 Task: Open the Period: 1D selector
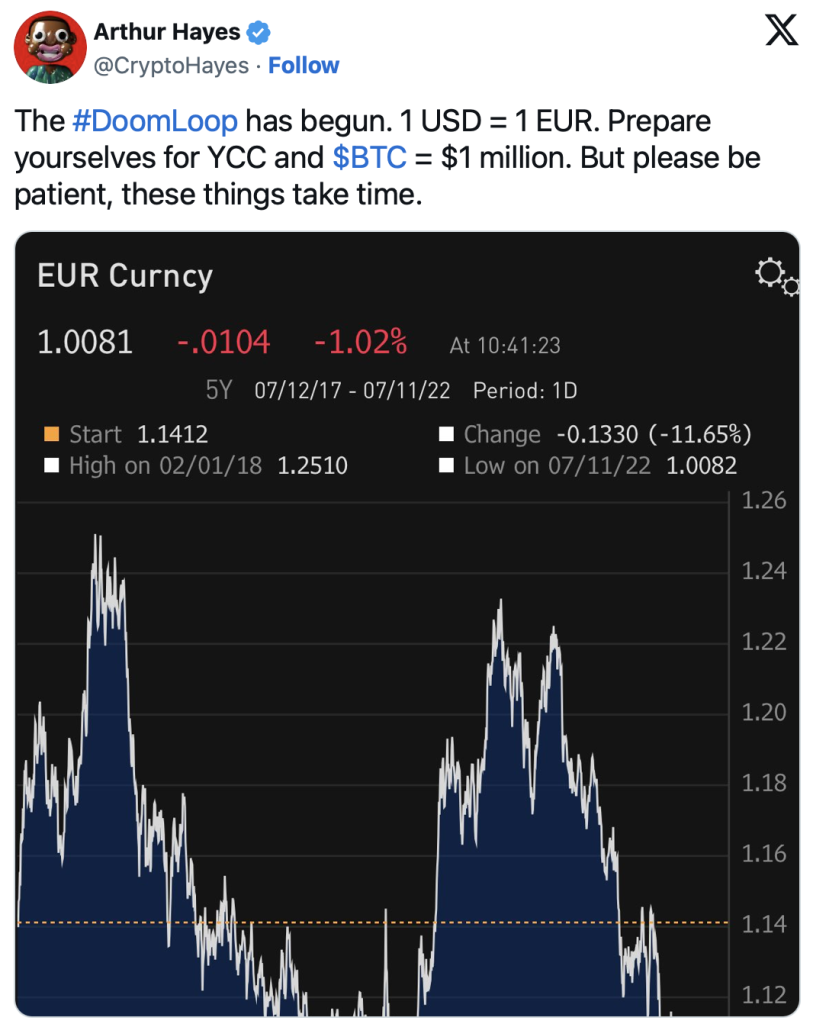pos(525,391)
